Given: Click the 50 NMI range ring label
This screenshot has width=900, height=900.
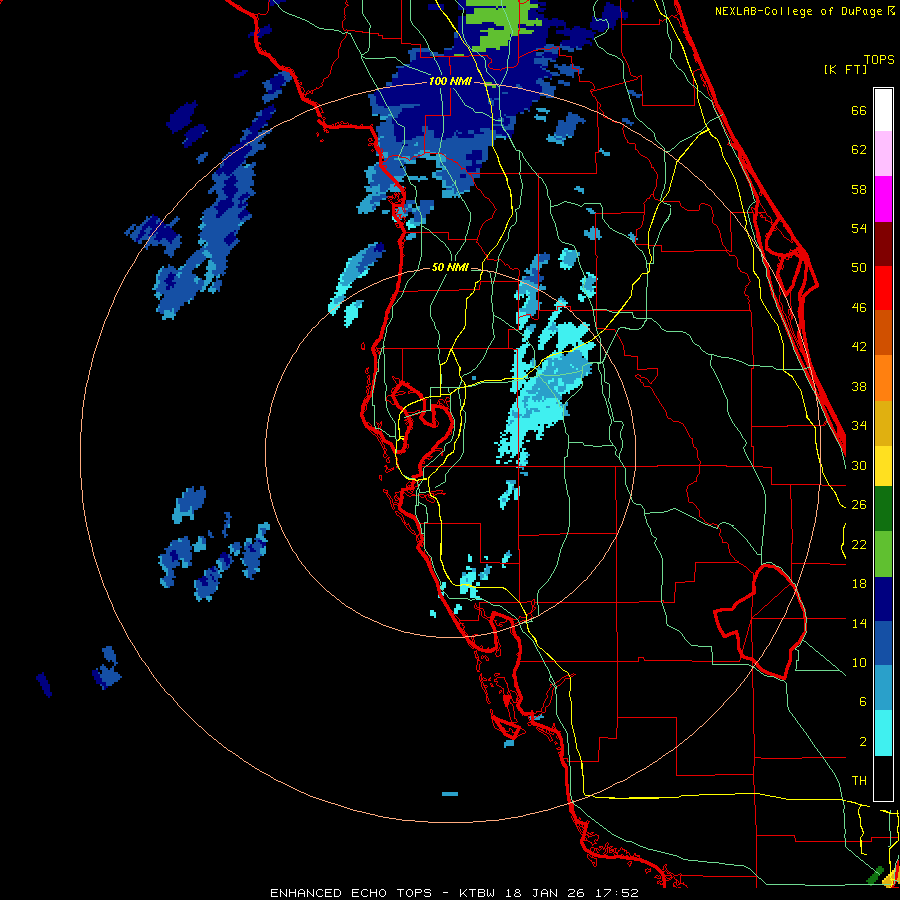Looking at the screenshot, I should [450, 267].
